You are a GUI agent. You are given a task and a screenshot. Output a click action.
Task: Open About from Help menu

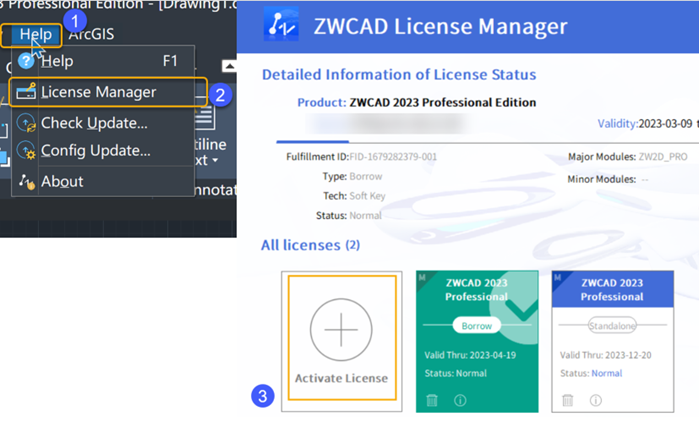point(103,181)
